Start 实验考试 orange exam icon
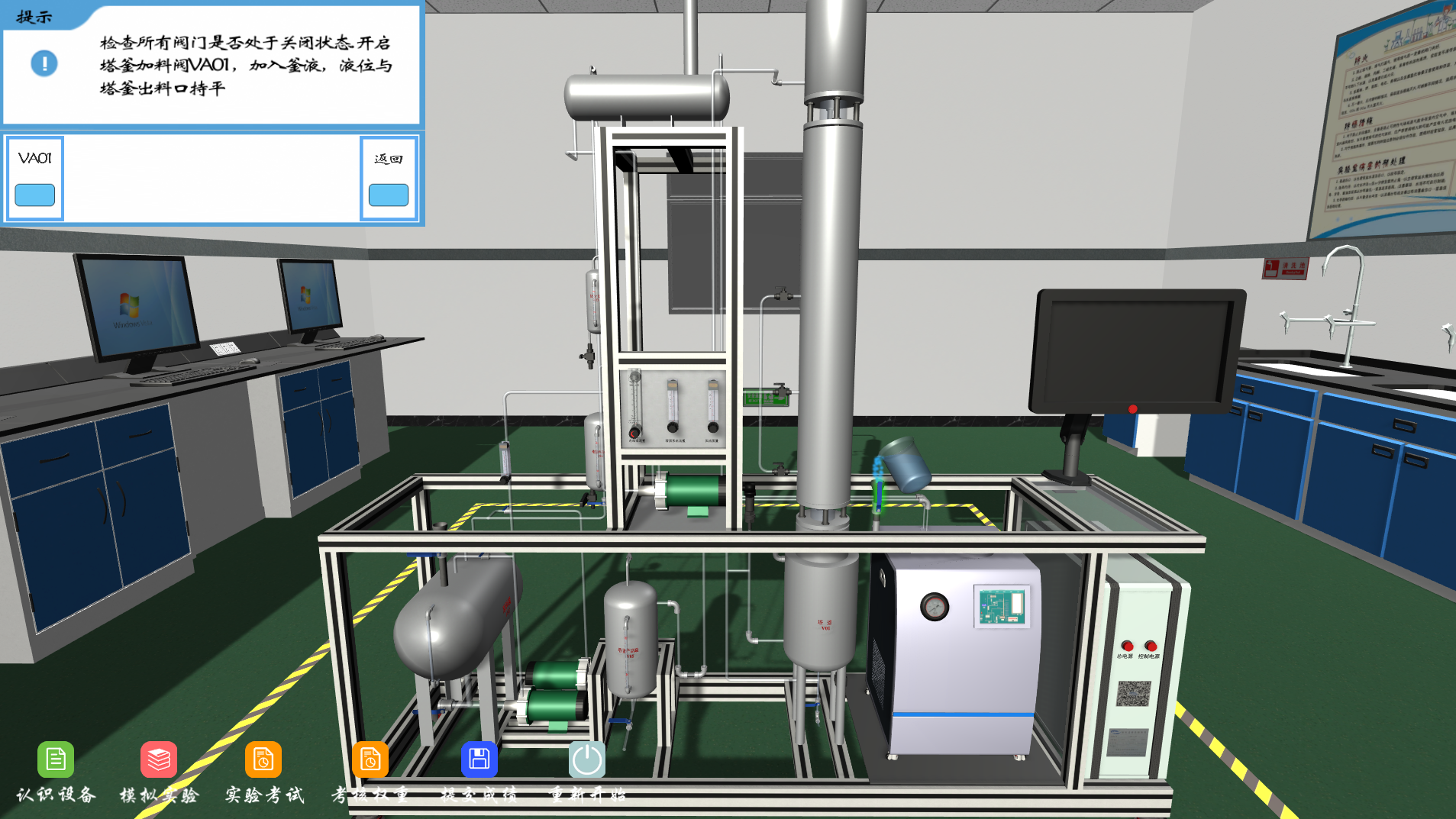The width and height of the screenshot is (1456, 819). [263, 759]
